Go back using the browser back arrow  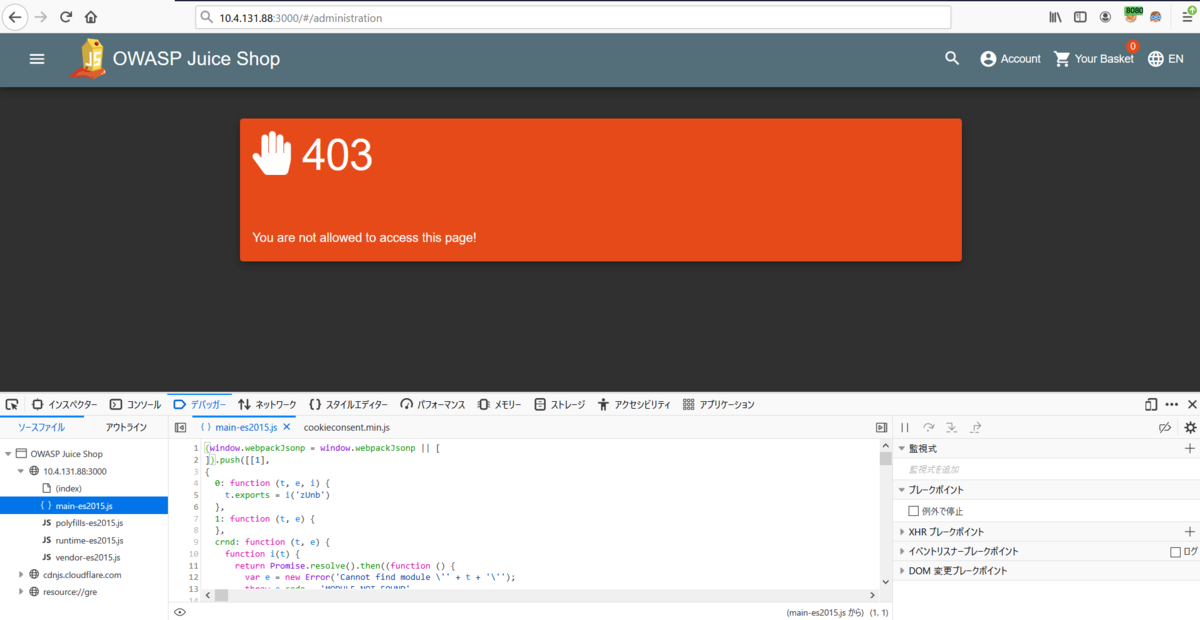[15, 17]
